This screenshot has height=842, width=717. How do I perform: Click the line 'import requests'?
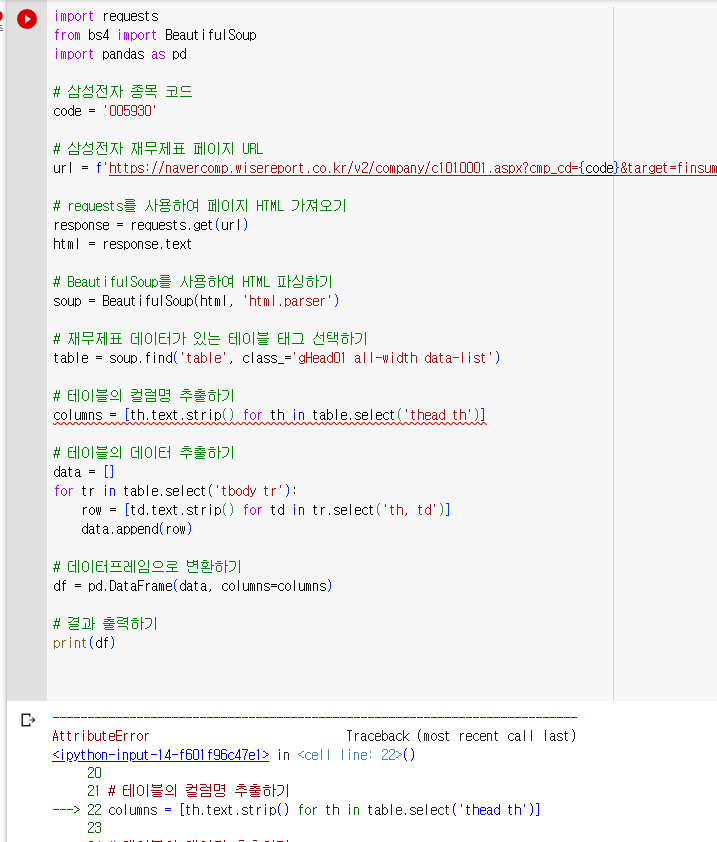(106, 16)
